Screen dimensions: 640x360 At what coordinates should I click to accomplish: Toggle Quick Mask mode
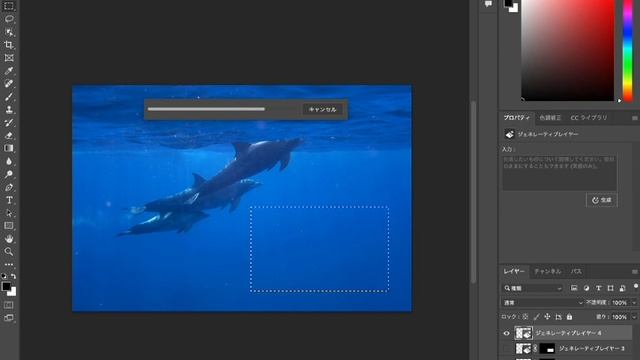[9, 305]
